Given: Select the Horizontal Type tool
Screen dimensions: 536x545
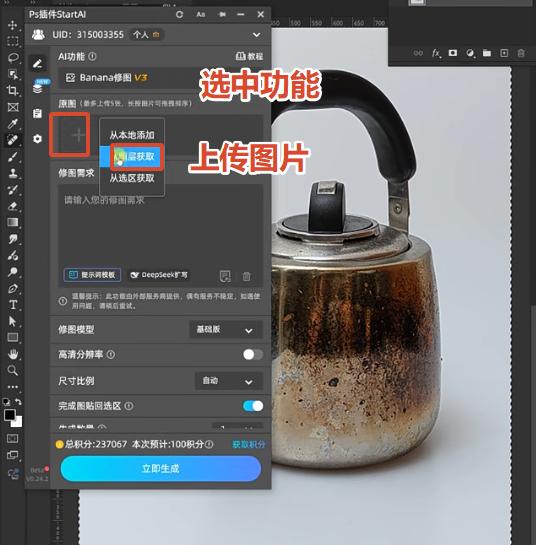Looking at the screenshot, I should 13,305.
